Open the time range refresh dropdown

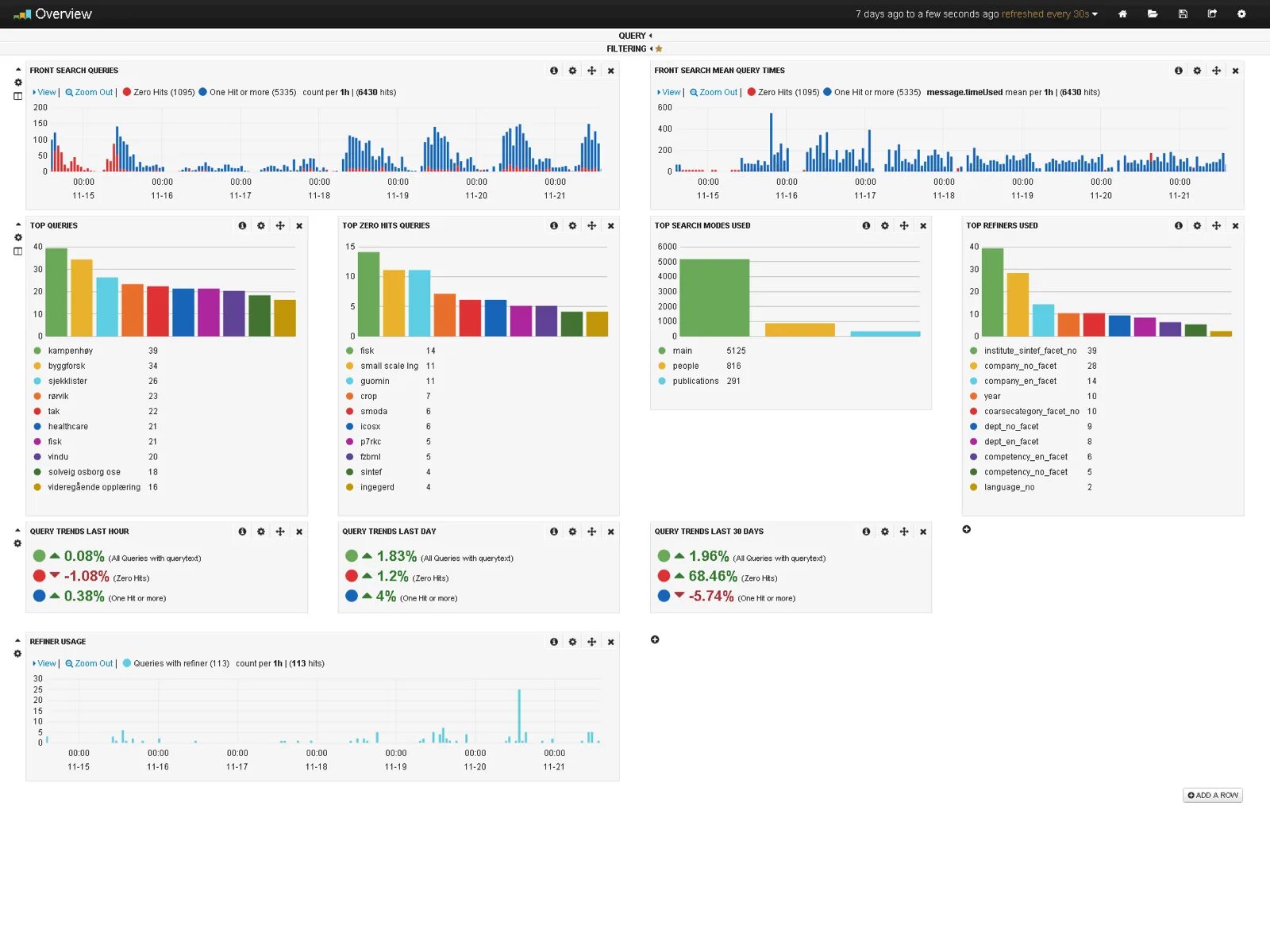[976, 14]
